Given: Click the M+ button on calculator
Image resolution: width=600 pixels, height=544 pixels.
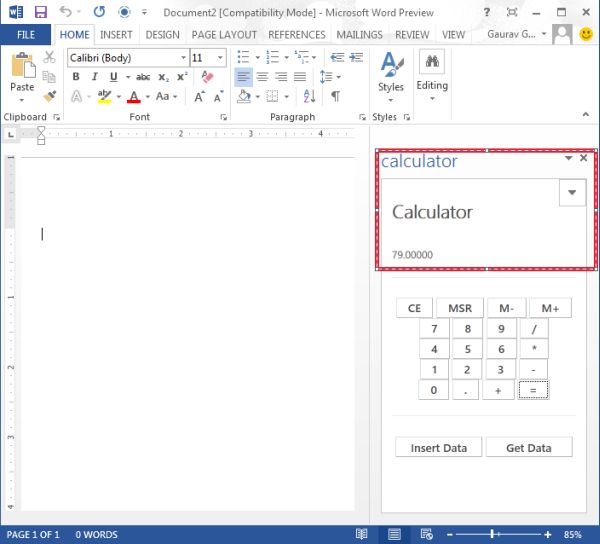Looking at the screenshot, I should [550, 308].
